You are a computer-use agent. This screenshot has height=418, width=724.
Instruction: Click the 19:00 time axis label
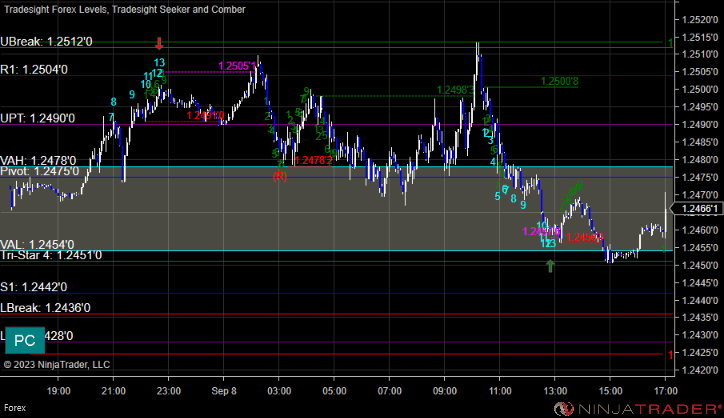(x=59, y=391)
